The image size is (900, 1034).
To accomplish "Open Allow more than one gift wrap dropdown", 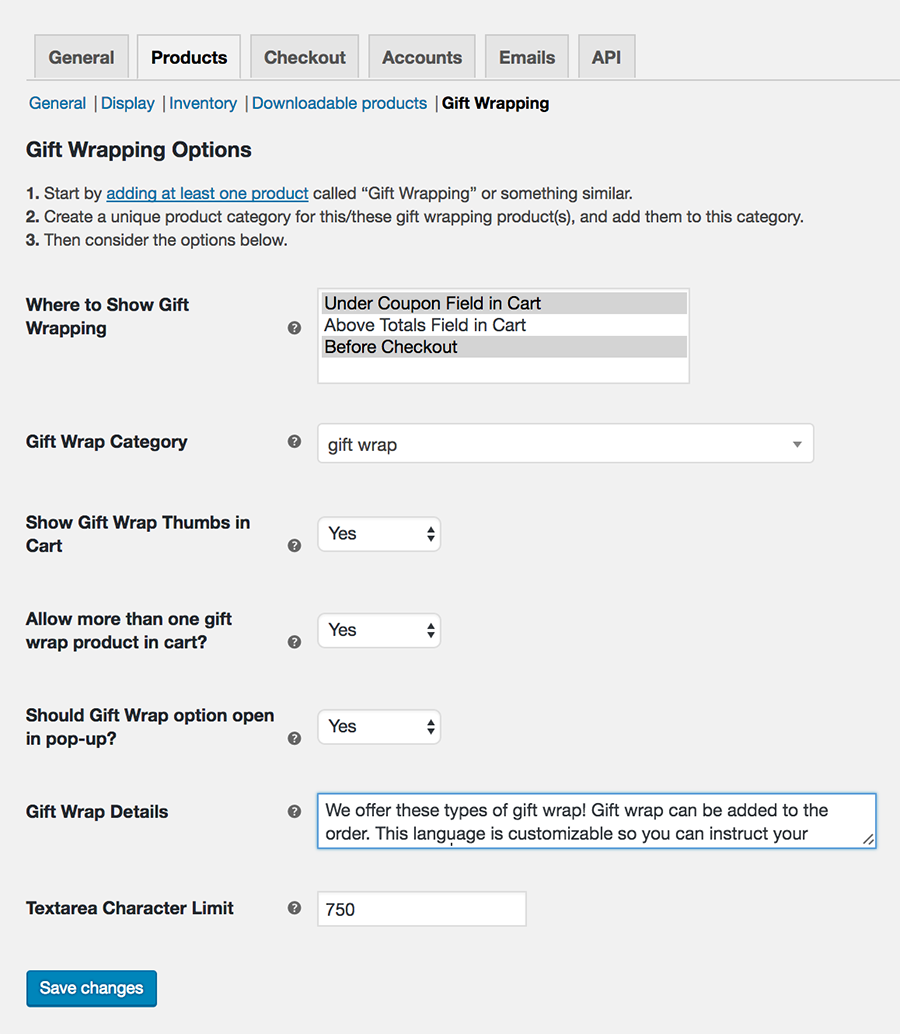I will click(x=379, y=630).
